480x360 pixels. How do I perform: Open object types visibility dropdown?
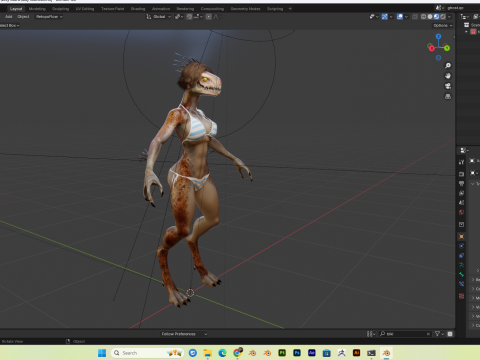pos(374,17)
